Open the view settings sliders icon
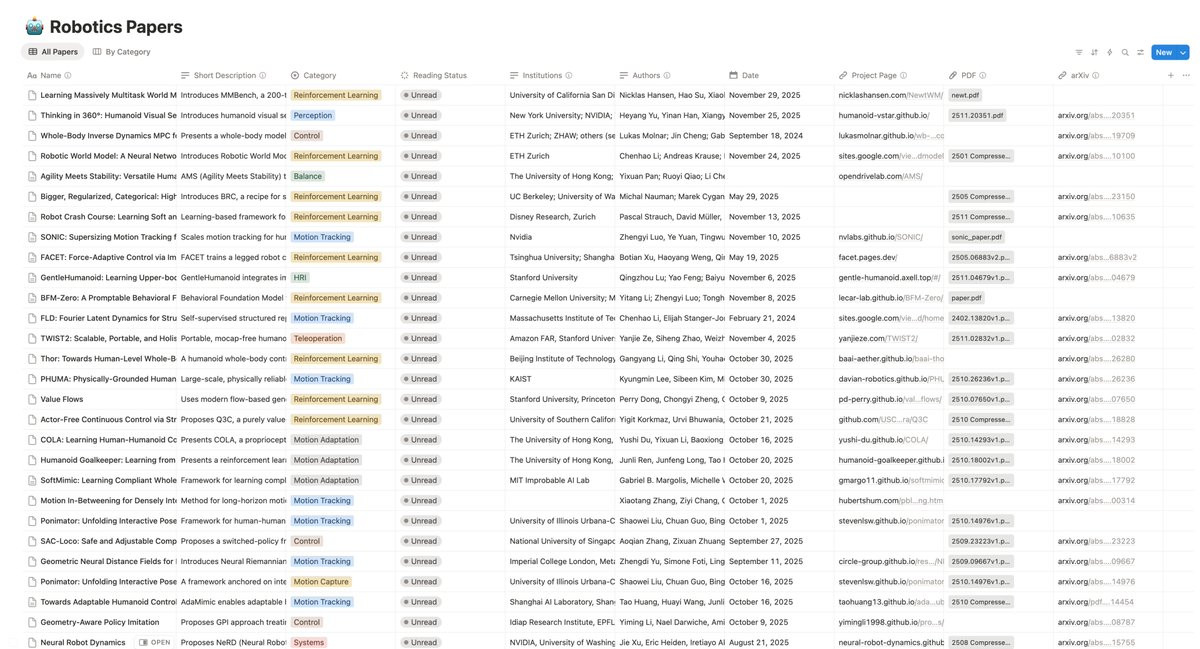This screenshot has height=649, width=1200. click(x=1140, y=52)
